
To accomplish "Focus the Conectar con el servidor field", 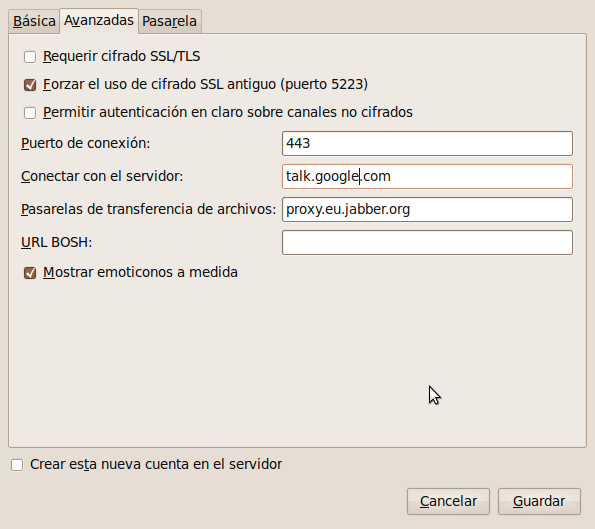I will click(427, 176).
